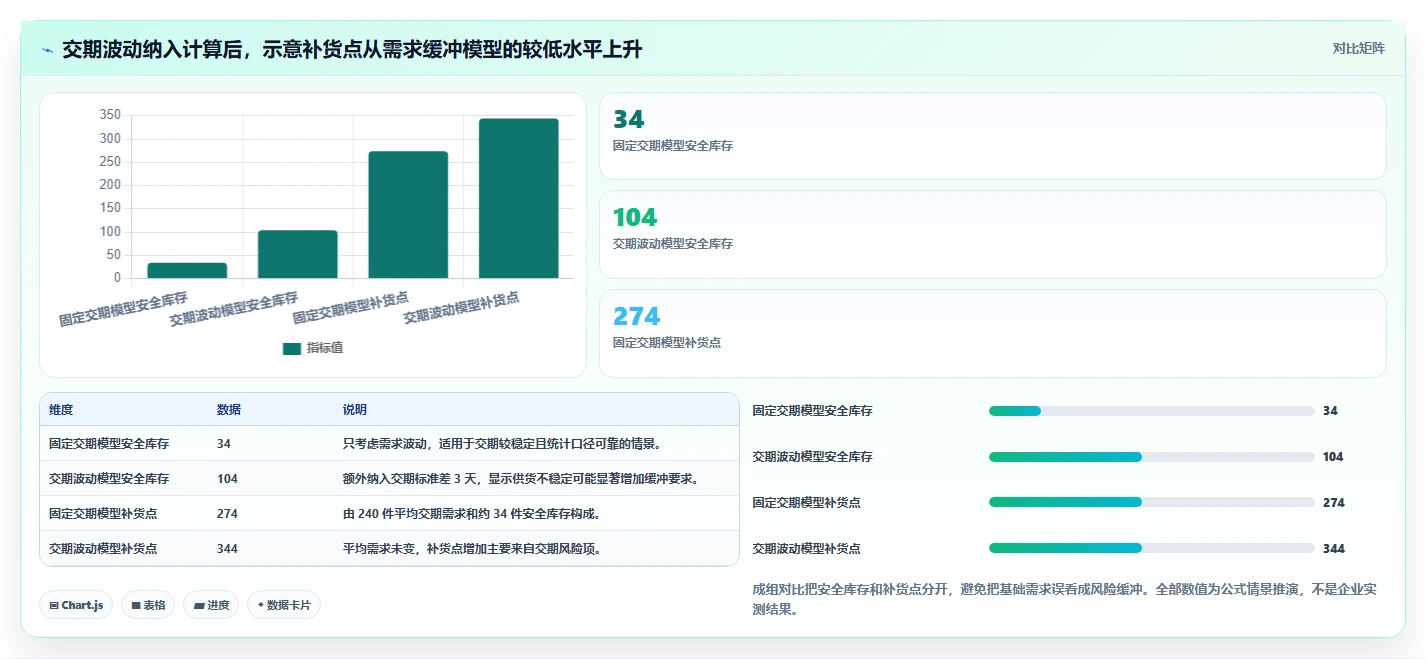This screenshot has height=659, width=1426.
Task: Click 交期波动模型安全库存 label under 104 card
Action: tap(672, 244)
